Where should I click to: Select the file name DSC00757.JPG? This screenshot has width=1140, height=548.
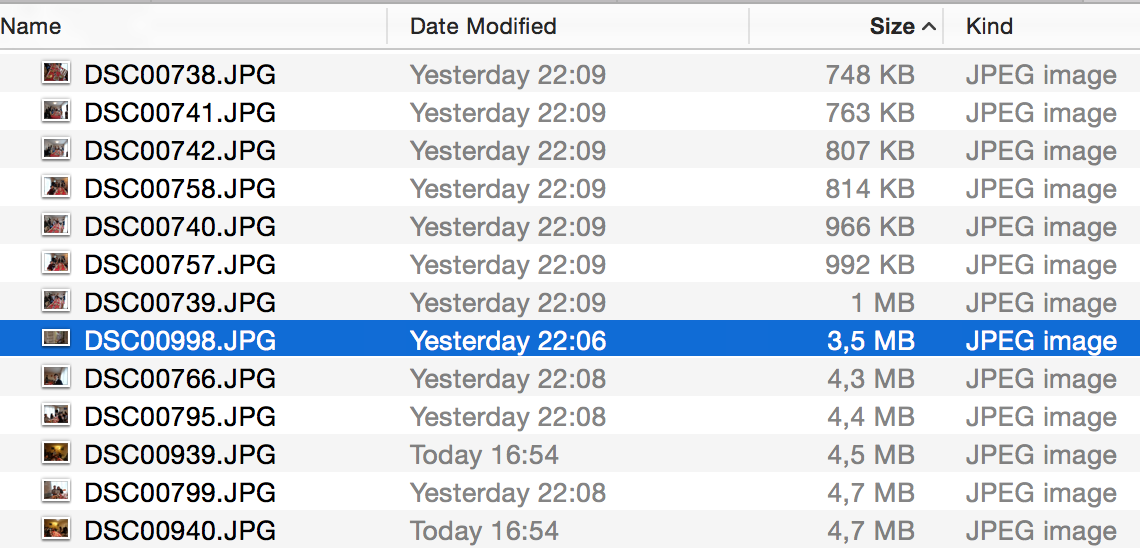[x=180, y=265]
